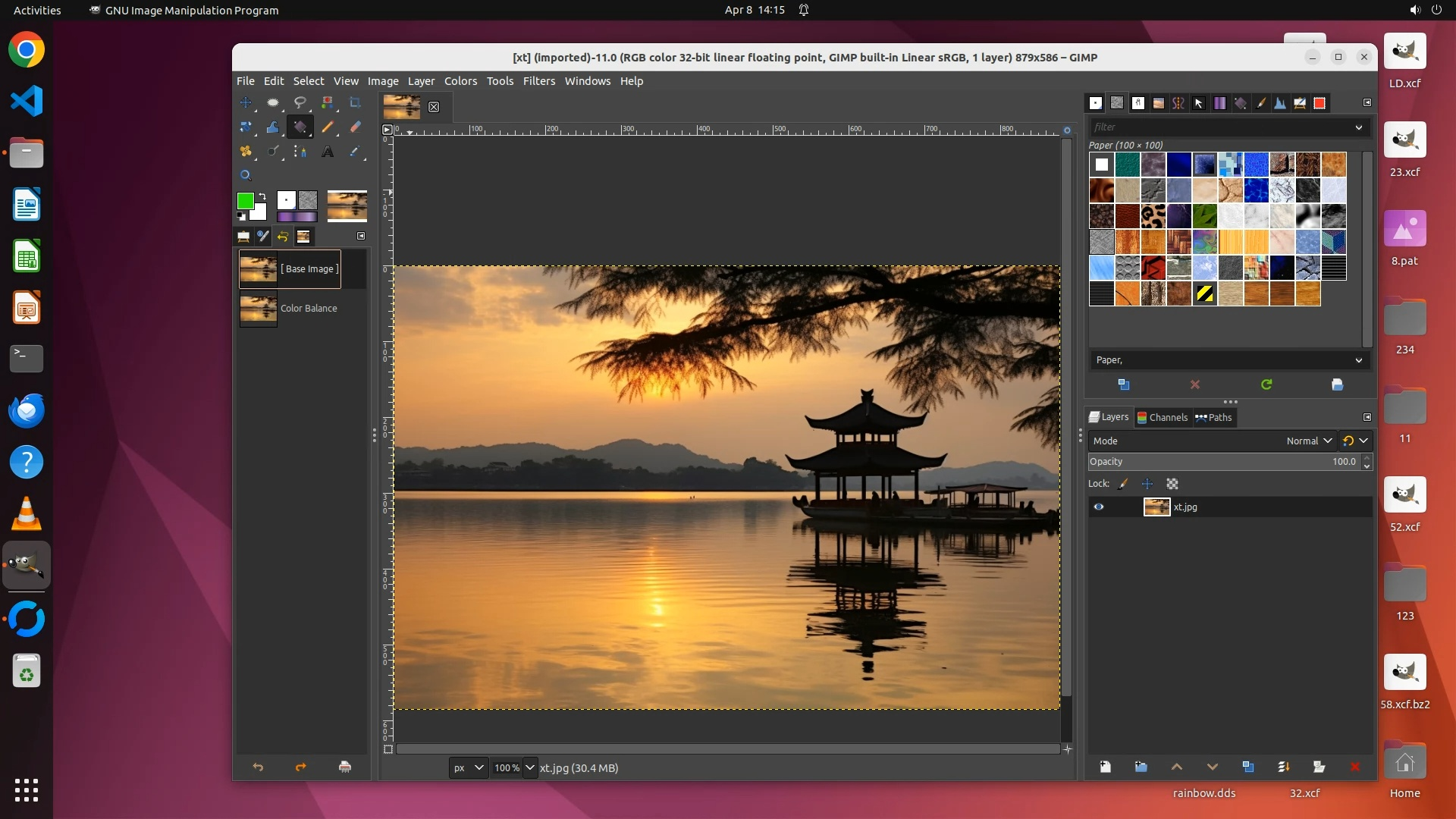Select Color Balance undo history entry
Viewport: 1456px width, 819px height.
(x=308, y=309)
